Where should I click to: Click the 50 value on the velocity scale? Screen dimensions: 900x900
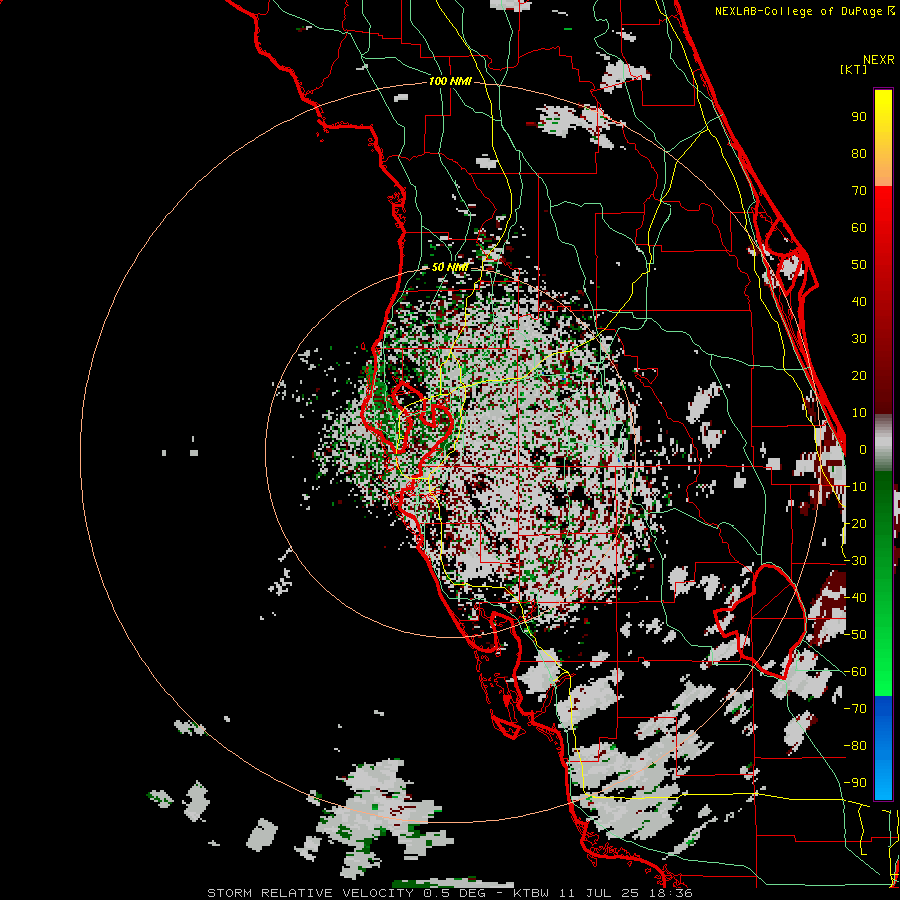859,265
